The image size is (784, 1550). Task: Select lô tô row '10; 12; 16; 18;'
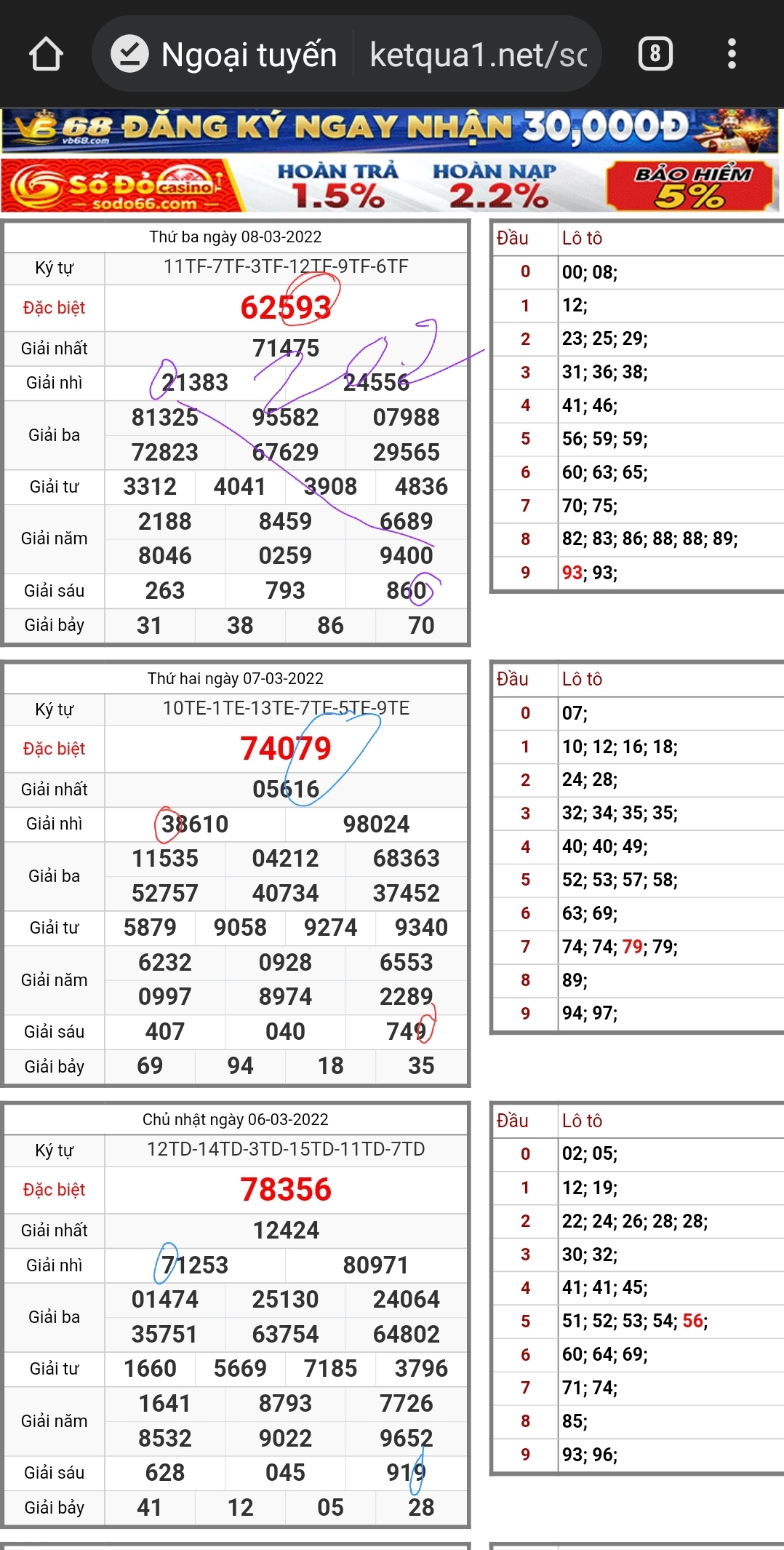pyautogui.click(x=620, y=747)
